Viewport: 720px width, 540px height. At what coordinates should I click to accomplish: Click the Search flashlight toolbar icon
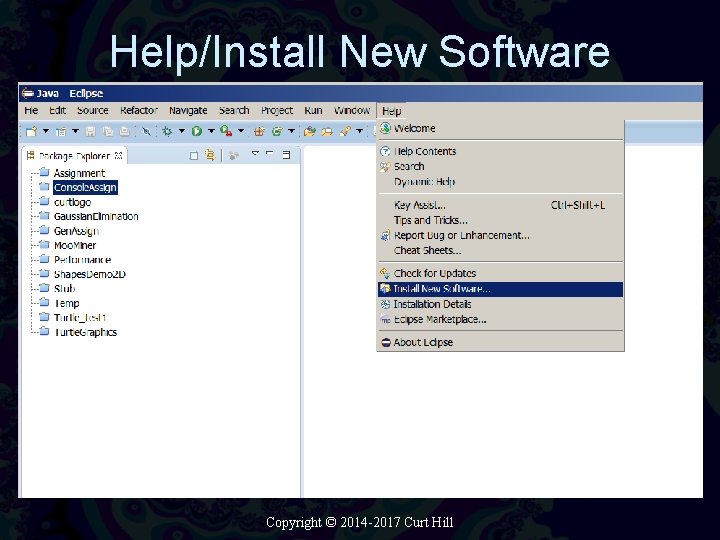click(345, 132)
